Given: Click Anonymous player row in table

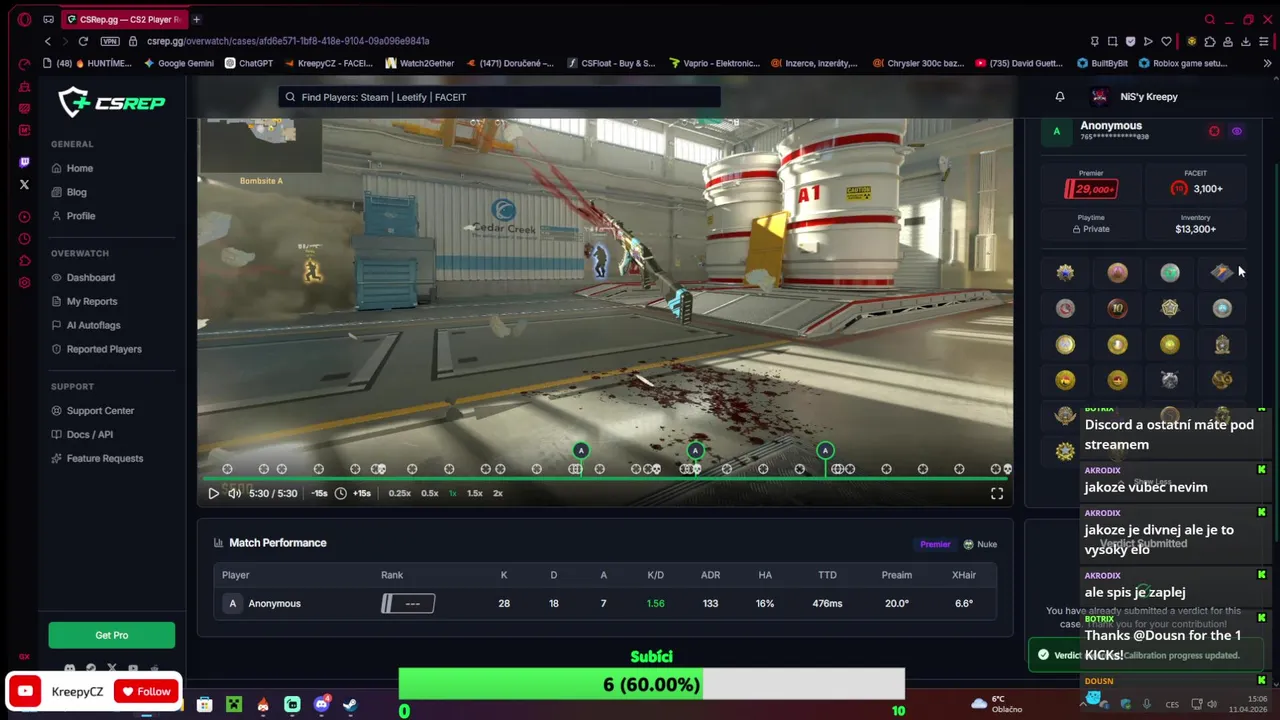Looking at the screenshot, I should [x=605, y=603].
